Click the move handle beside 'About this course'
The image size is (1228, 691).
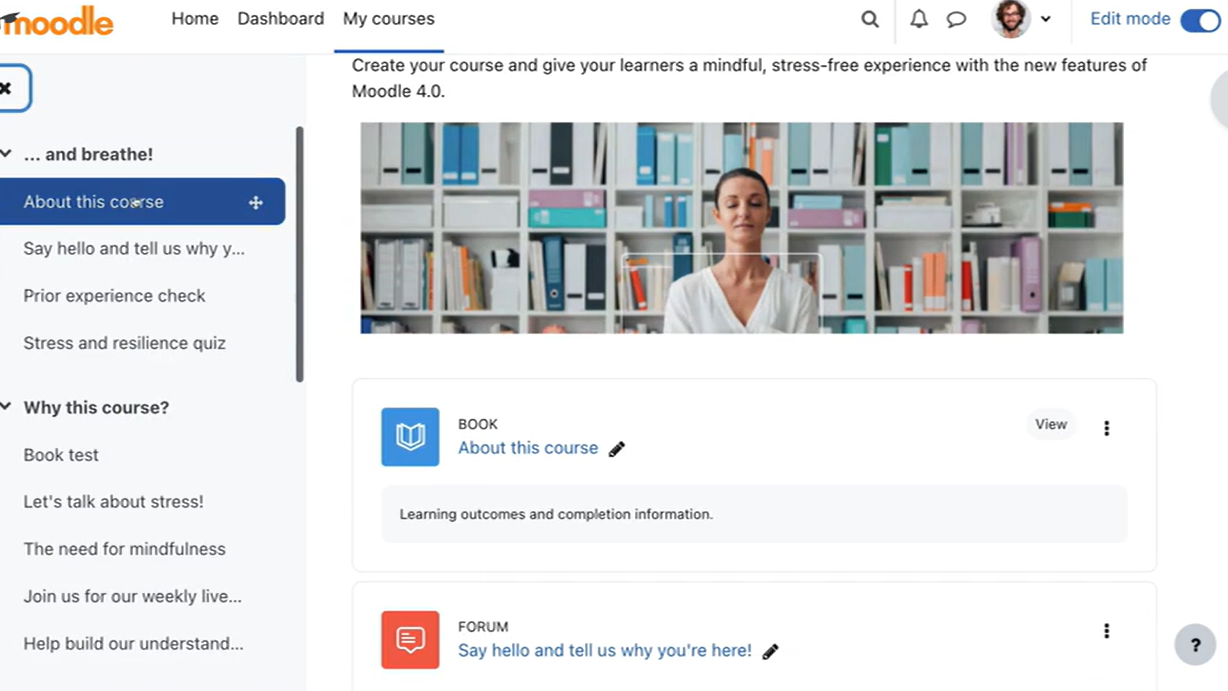pos(255,201)
